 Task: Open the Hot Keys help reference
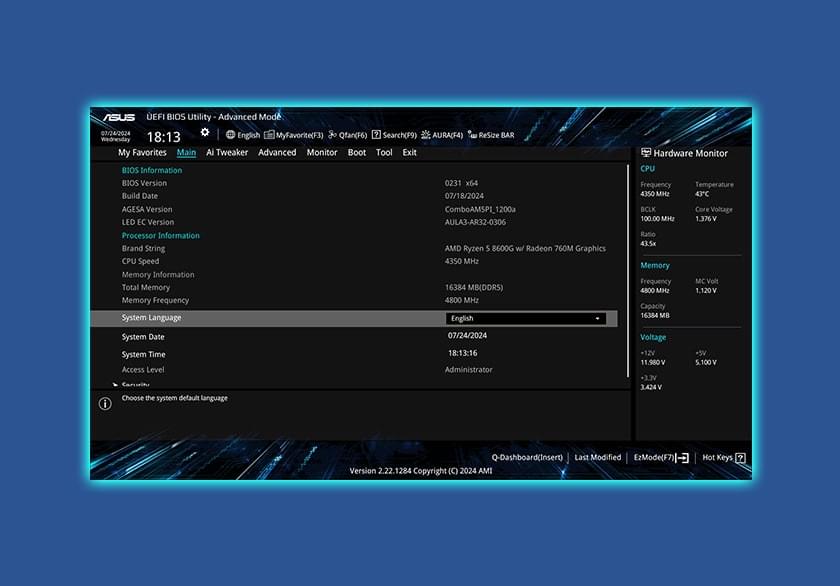tap(722, 456)
